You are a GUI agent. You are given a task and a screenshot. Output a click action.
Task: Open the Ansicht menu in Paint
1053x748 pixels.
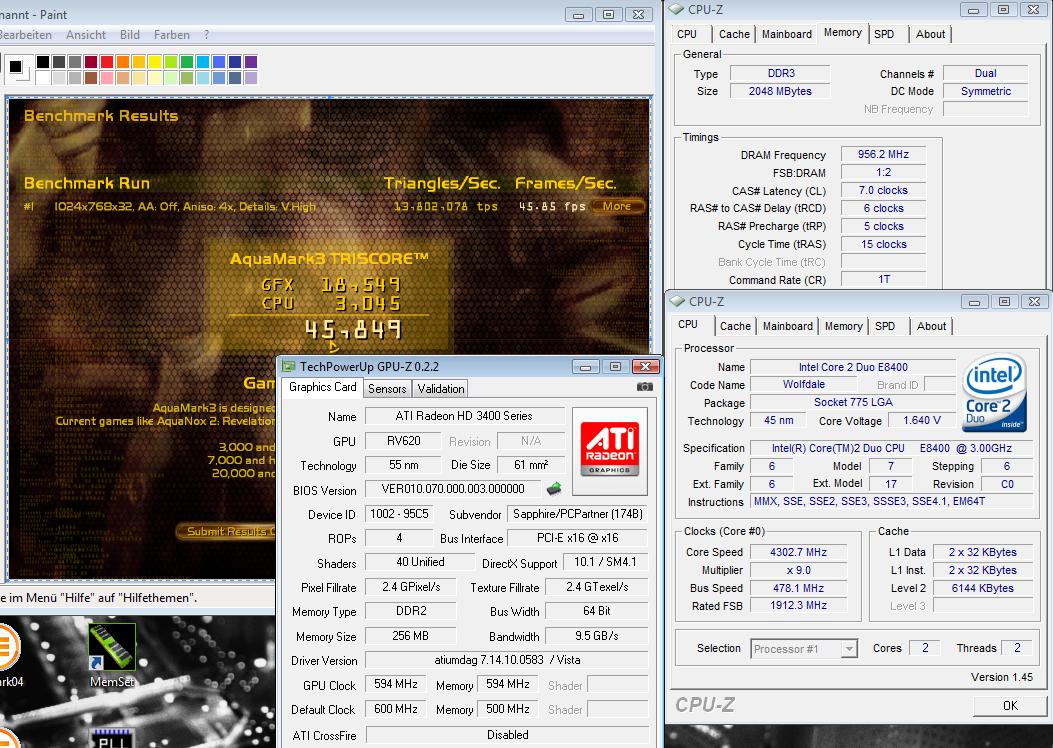coord(86,35)
